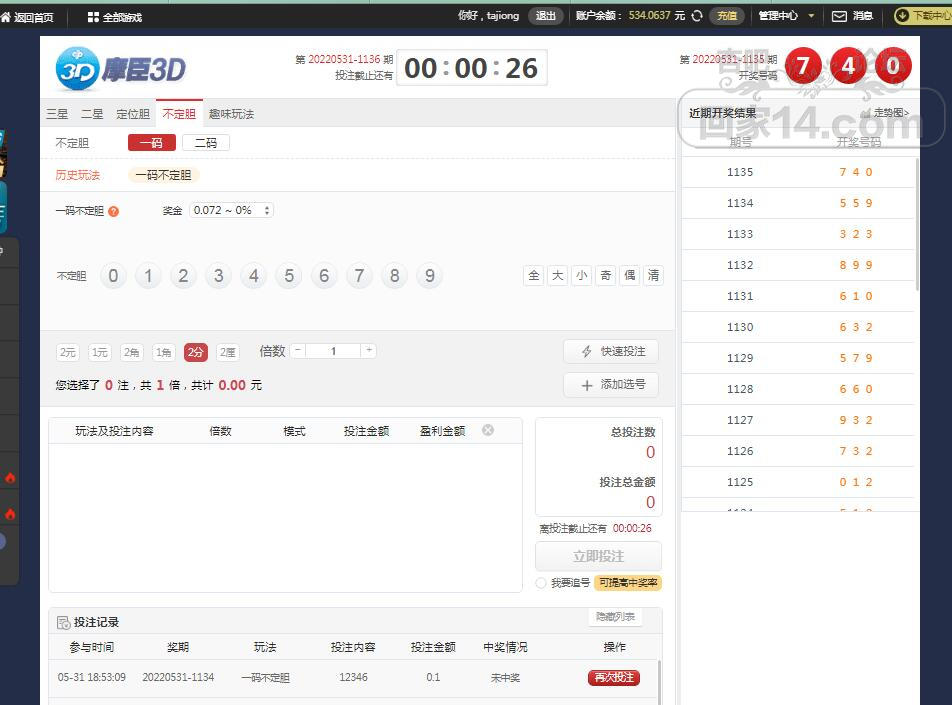Switch to the 定位胆 tab
Screen dimensions: 952x705
[133, 114]
